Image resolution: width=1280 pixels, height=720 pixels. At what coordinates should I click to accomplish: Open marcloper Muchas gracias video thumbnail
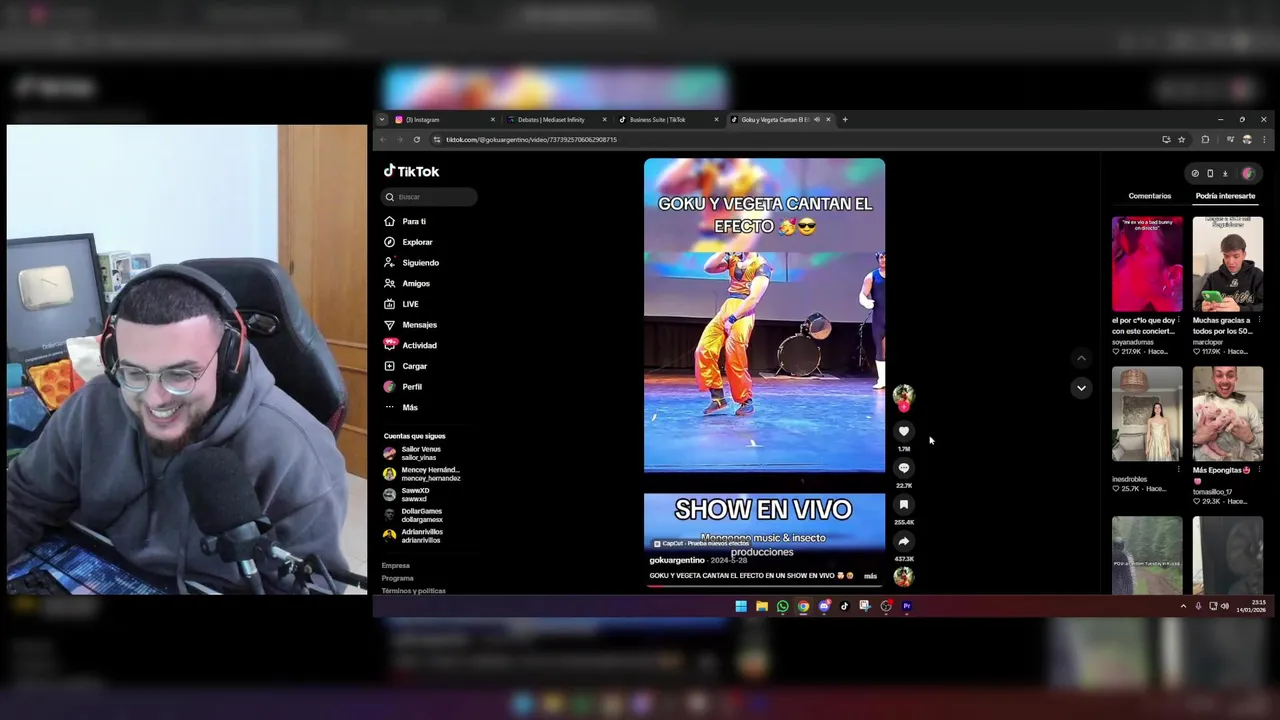[1227, 264]
